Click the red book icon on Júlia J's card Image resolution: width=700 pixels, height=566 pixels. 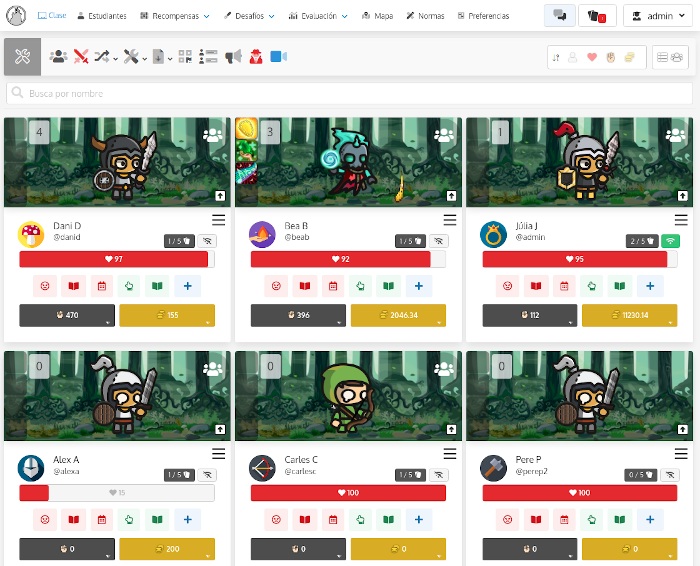(535, 287)
